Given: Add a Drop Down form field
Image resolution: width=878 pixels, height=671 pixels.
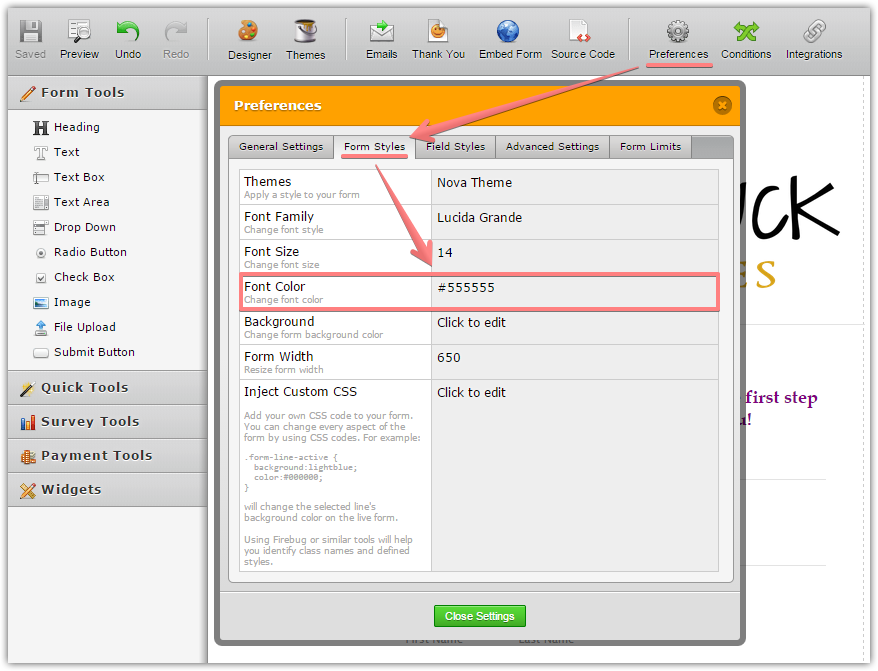Looking at the screenshot, I should point(84,227).
